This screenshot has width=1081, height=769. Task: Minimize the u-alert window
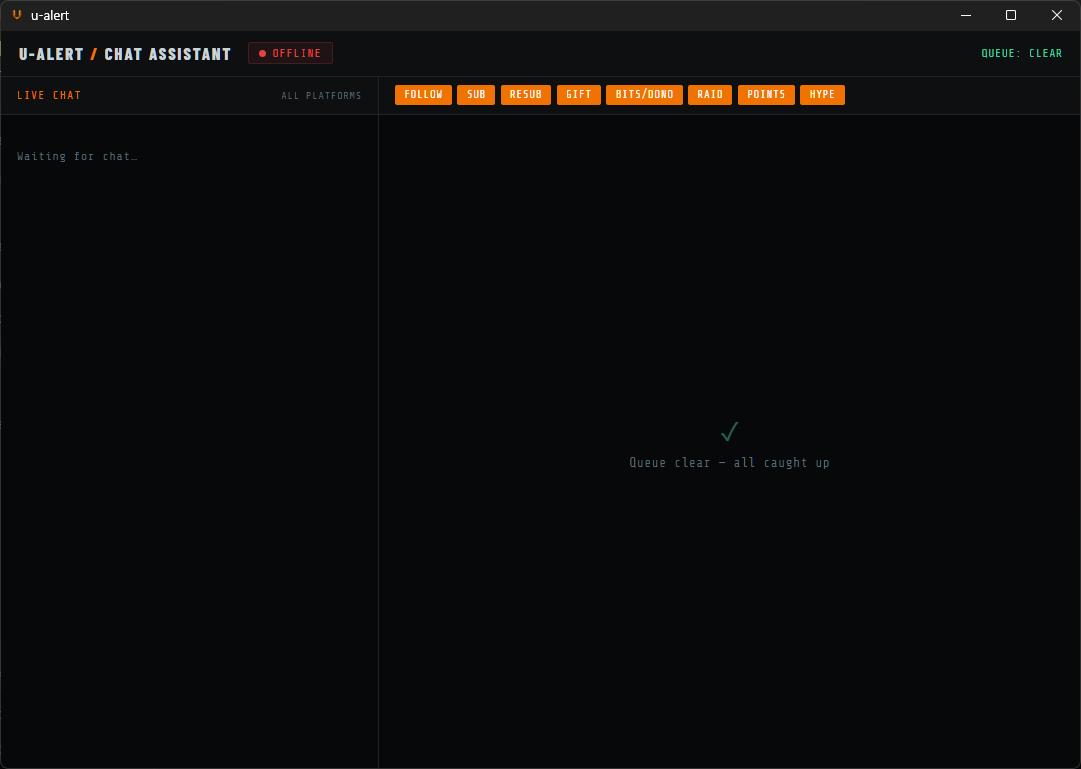tap(966, 15)
